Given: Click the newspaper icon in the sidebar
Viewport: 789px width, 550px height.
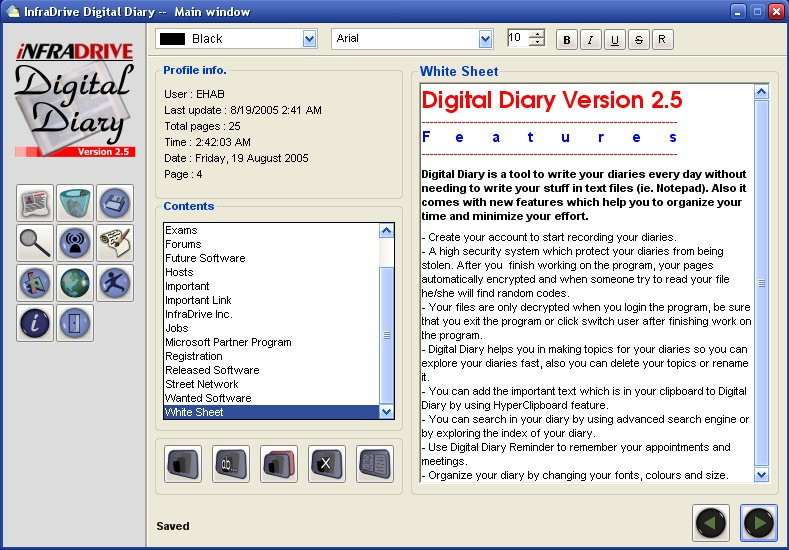Looking at the screenshot, I should point(35,203).
